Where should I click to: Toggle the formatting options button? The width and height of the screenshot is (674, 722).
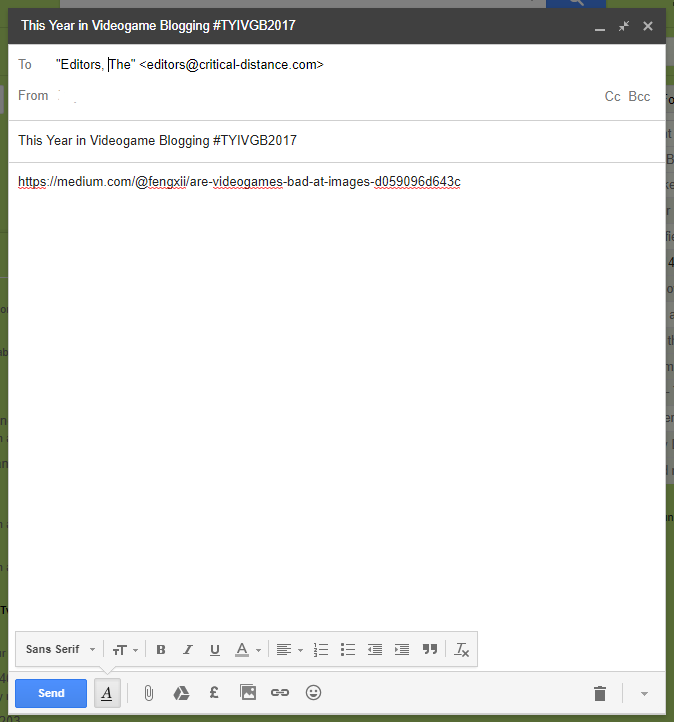point(107,693)
